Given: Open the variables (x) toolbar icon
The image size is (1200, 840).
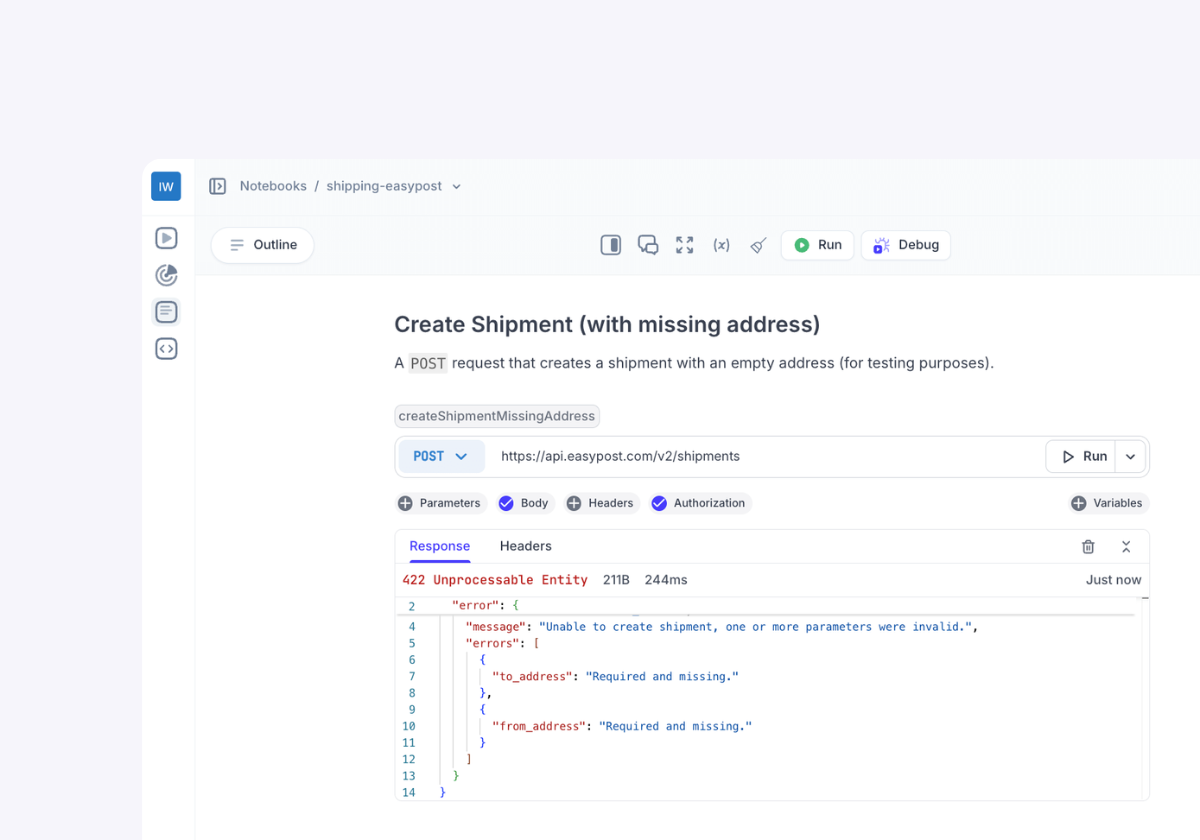Looking at the screenshot, I should point(721,245).
